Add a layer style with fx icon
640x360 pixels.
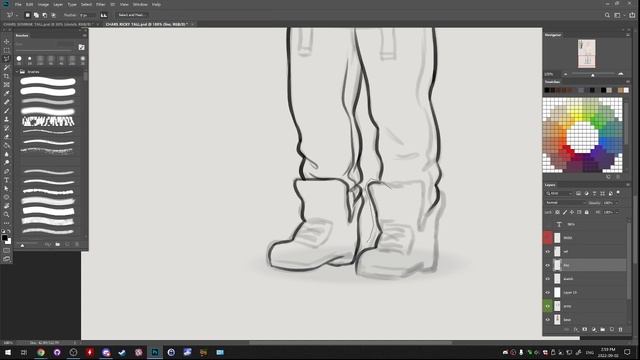tap(576, 329)
